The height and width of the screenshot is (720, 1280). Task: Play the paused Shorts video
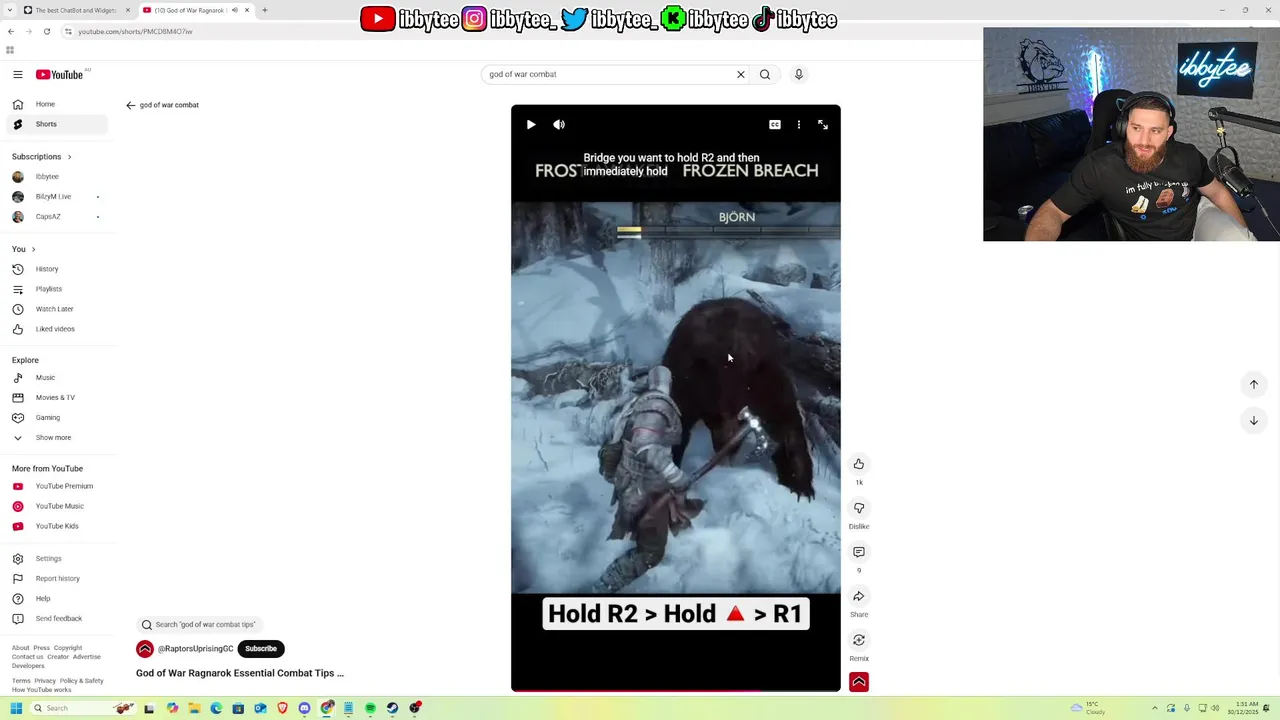pos(531,125)
